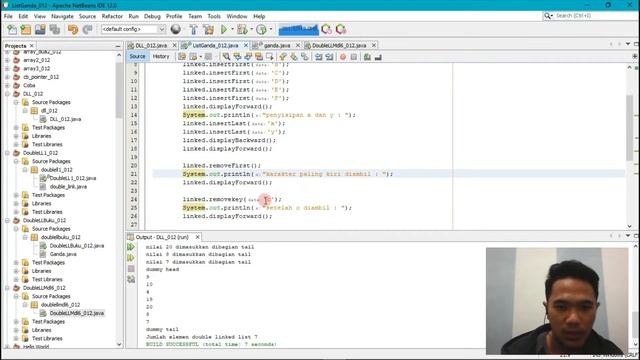The width and height of the screenshot is (640, 360).
Task: Click line 21 number in gutter
Action: [134, 174]
